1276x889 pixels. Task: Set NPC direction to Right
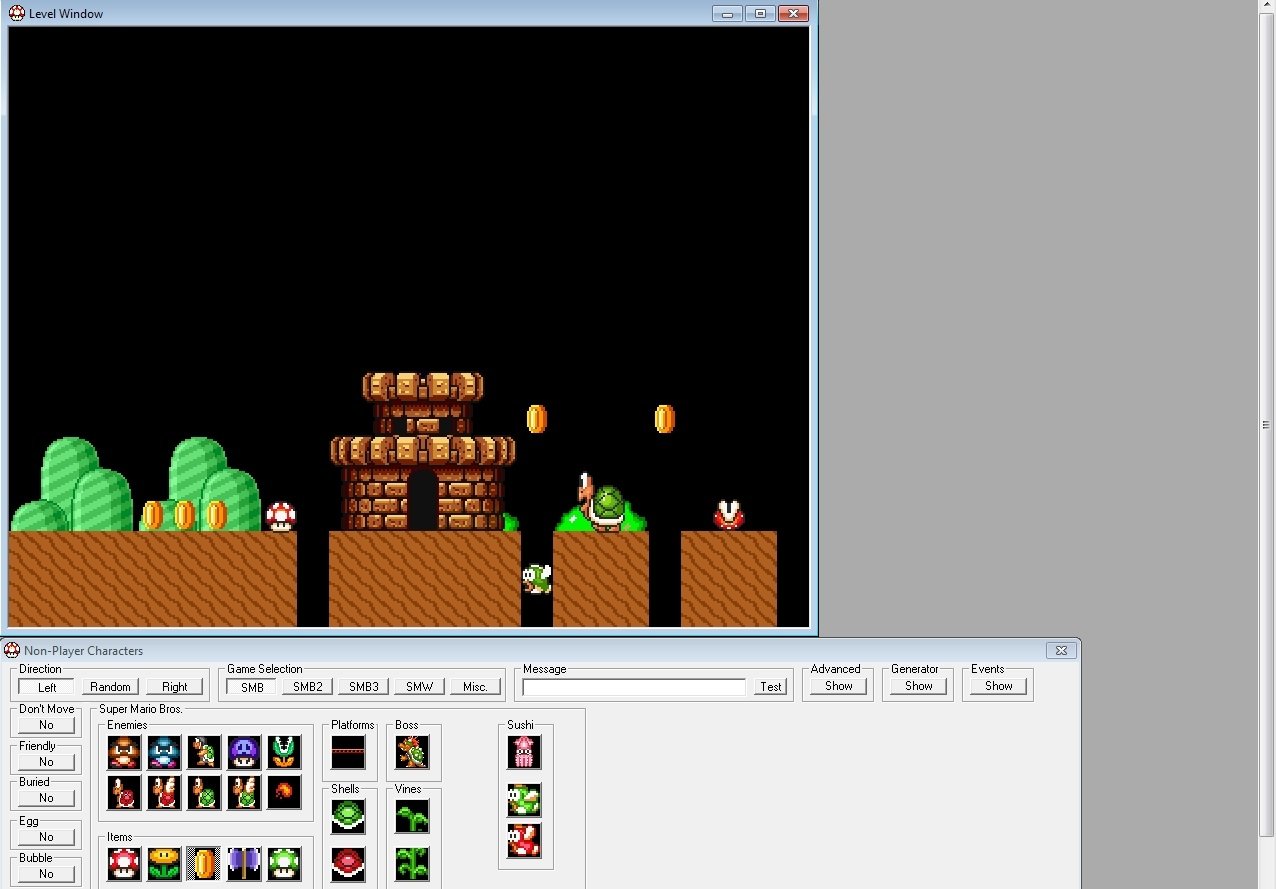tap(175, 687)
